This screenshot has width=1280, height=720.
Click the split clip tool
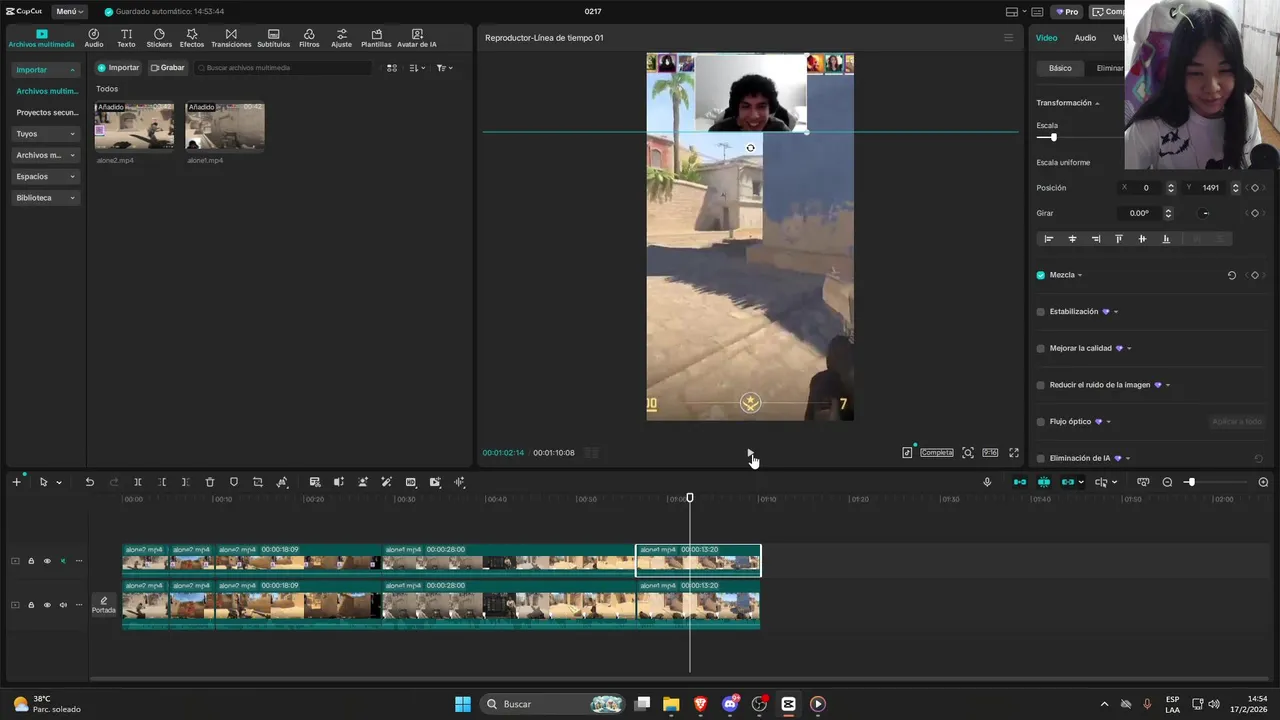[x=138, y=482]
